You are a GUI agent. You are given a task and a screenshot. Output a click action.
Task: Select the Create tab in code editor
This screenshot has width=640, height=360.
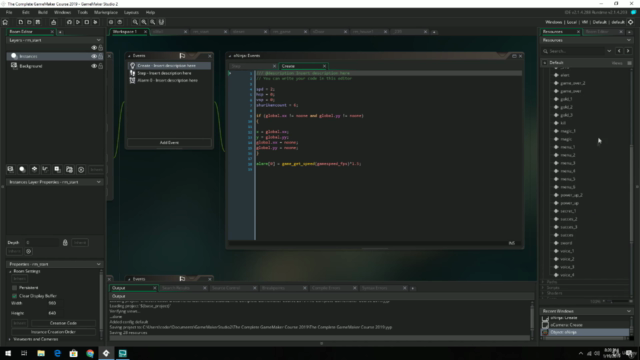point(302,66)
